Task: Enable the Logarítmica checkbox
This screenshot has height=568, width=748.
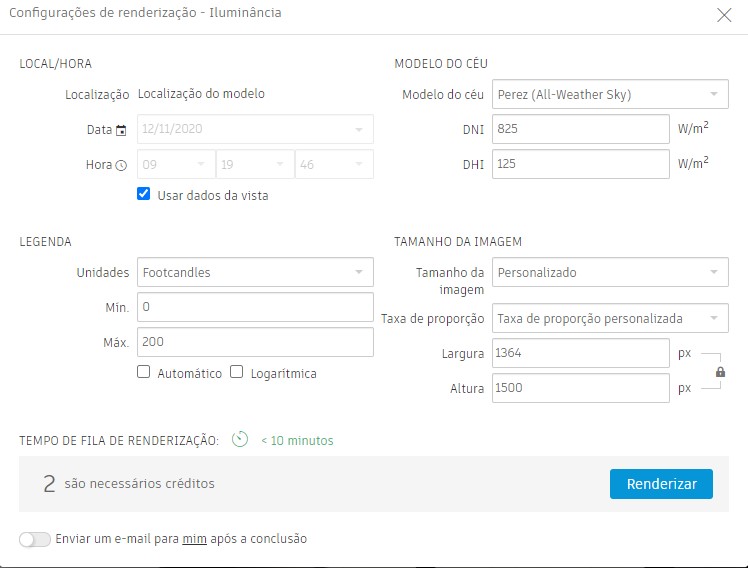Action: point(237,373)
